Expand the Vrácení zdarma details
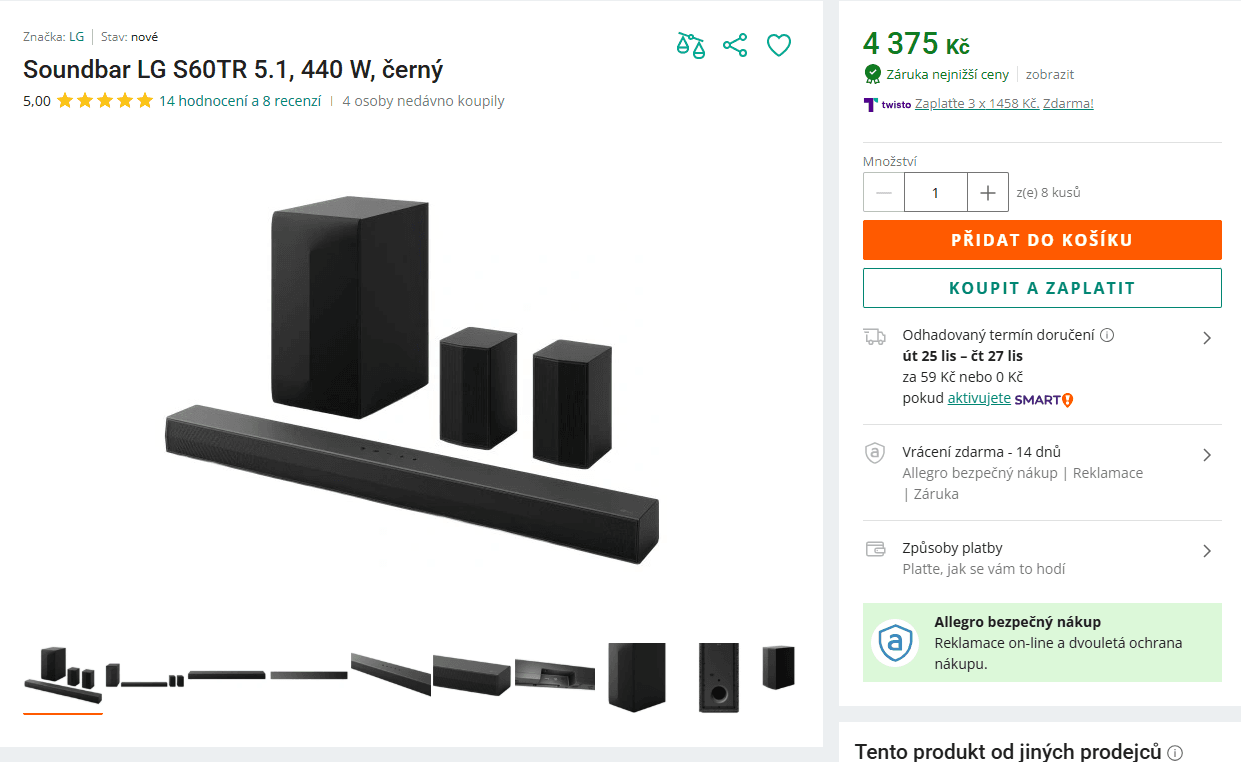The height and width of the screenshot is (762, 1241). [1207, 454]
